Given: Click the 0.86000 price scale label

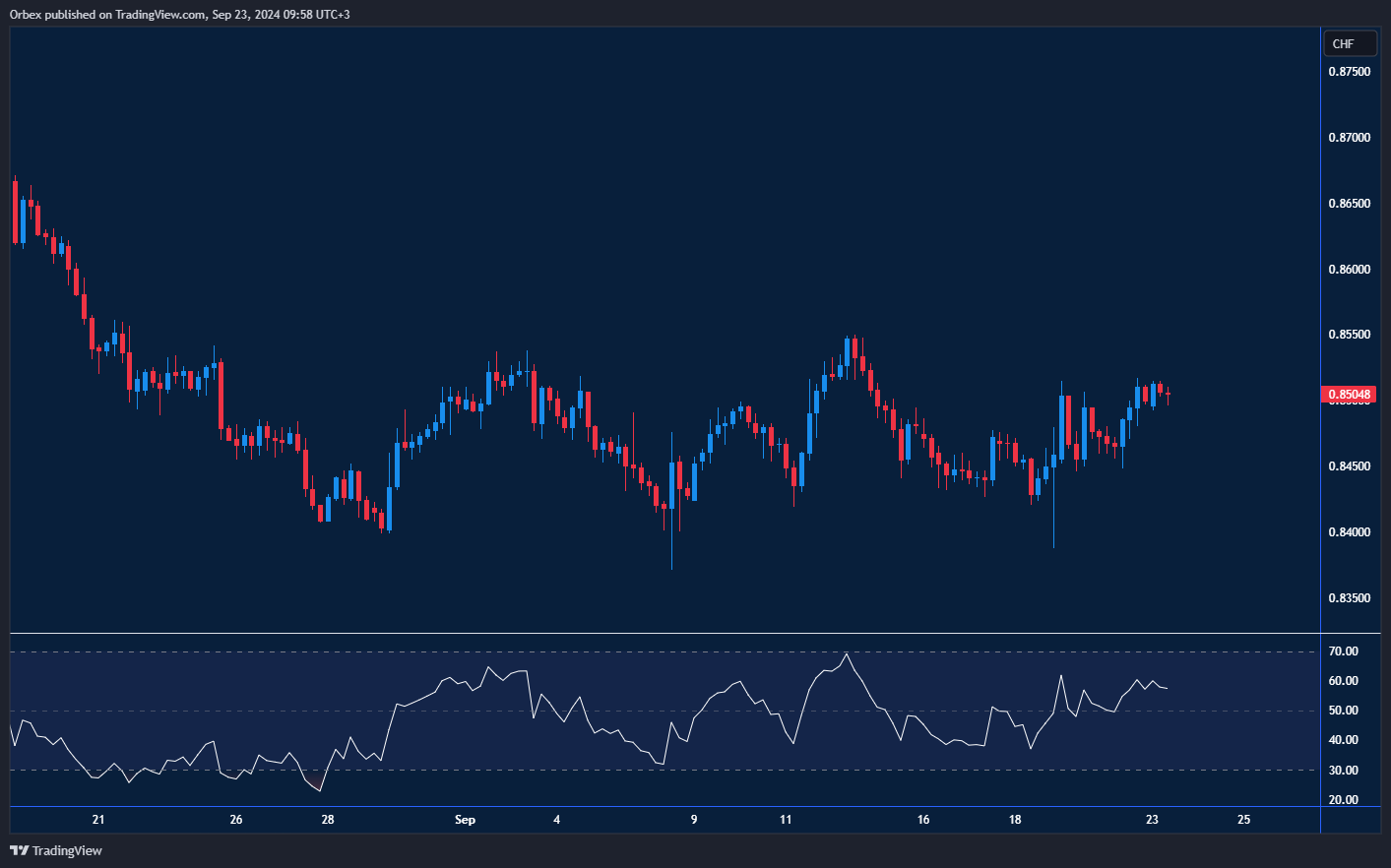Looking at the screenshot, I should click(x=1349, y=270).
